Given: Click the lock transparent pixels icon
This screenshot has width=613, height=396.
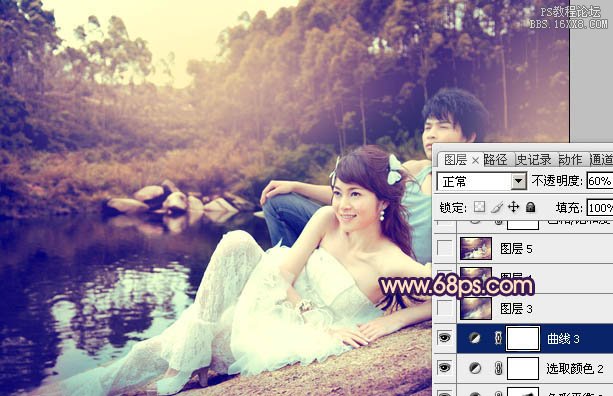Looking at the screenshot, I should (x=479, y=207).
